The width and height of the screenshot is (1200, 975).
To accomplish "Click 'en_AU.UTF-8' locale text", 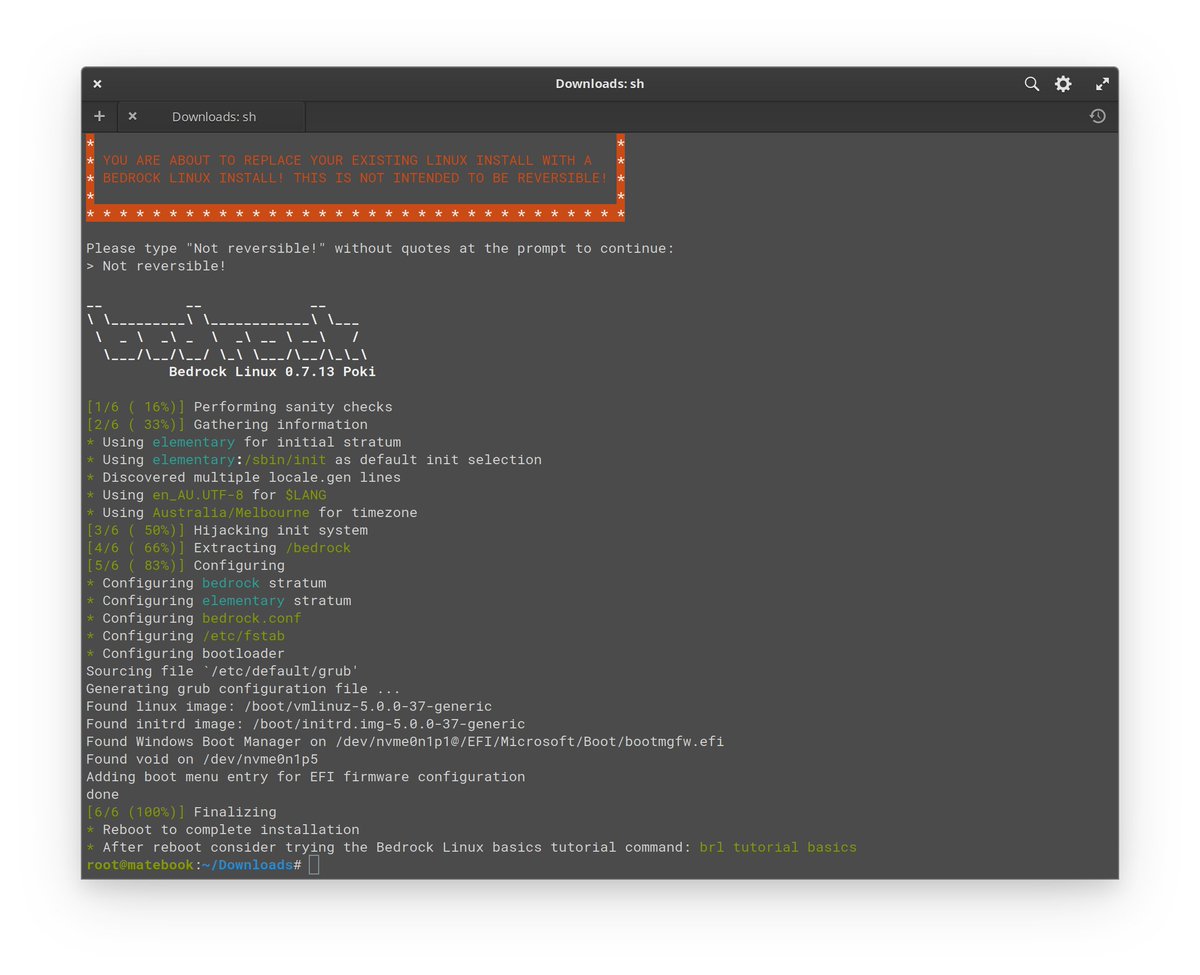I will (198, 495).
